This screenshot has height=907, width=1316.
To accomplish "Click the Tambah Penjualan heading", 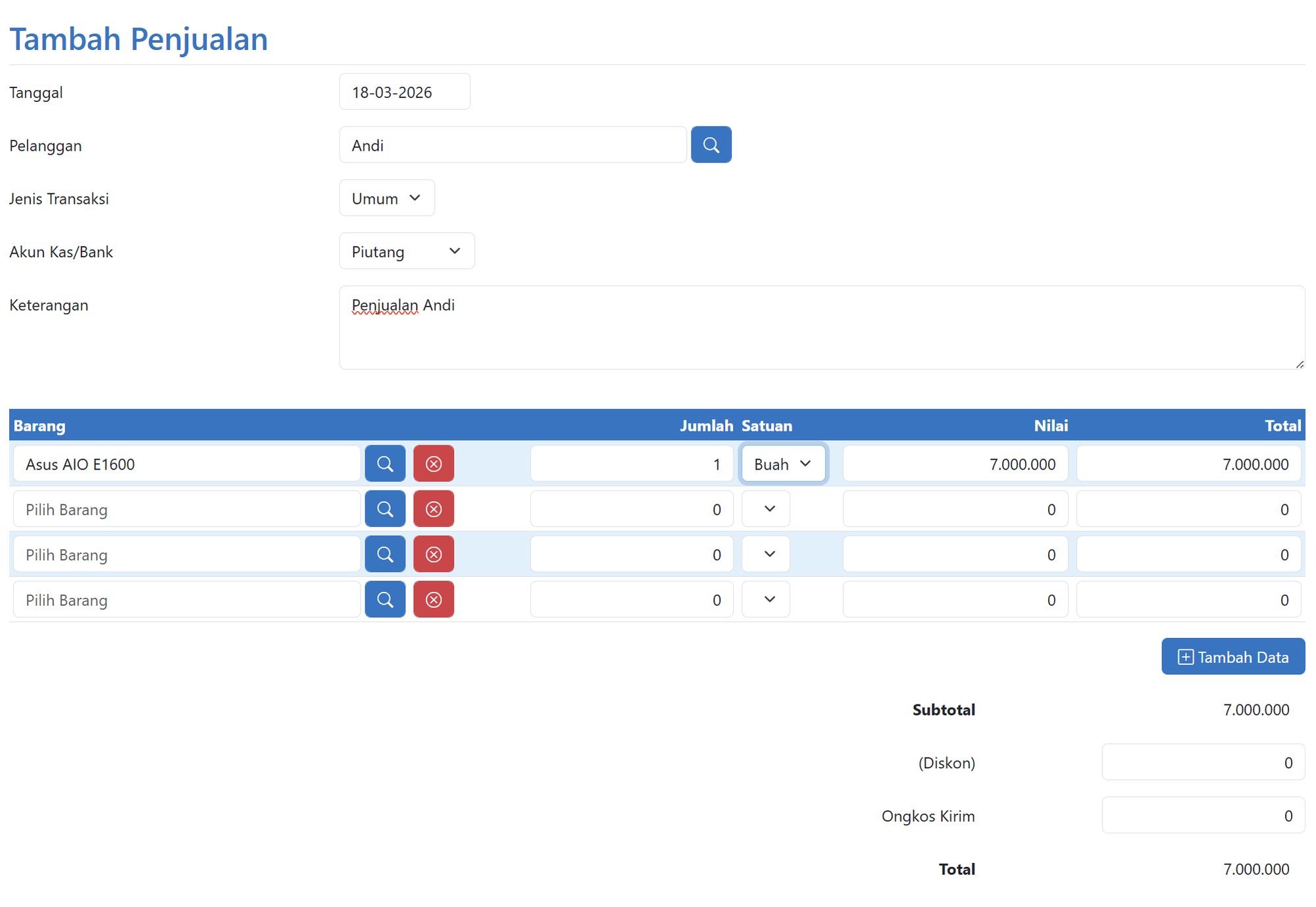I will (x=139, y=39).
